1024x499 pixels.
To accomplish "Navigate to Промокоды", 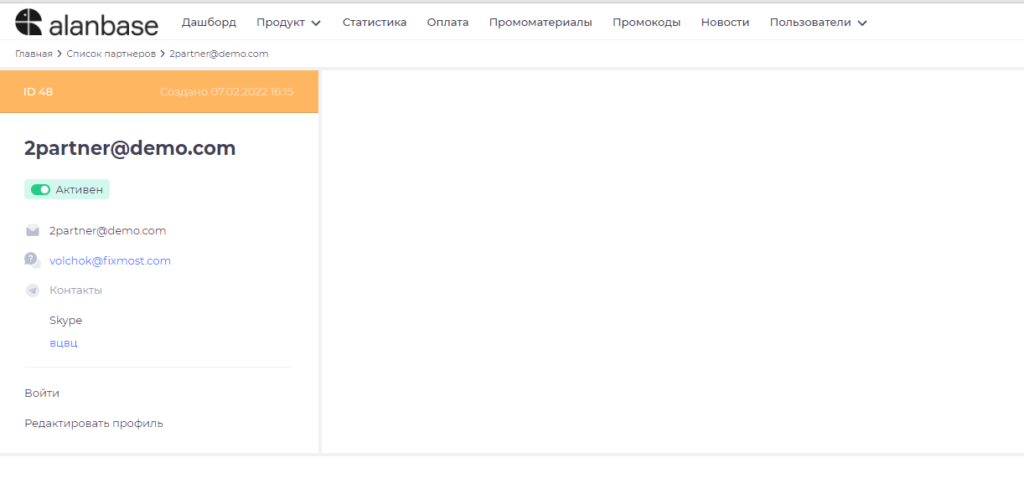I will coord(647,23).
